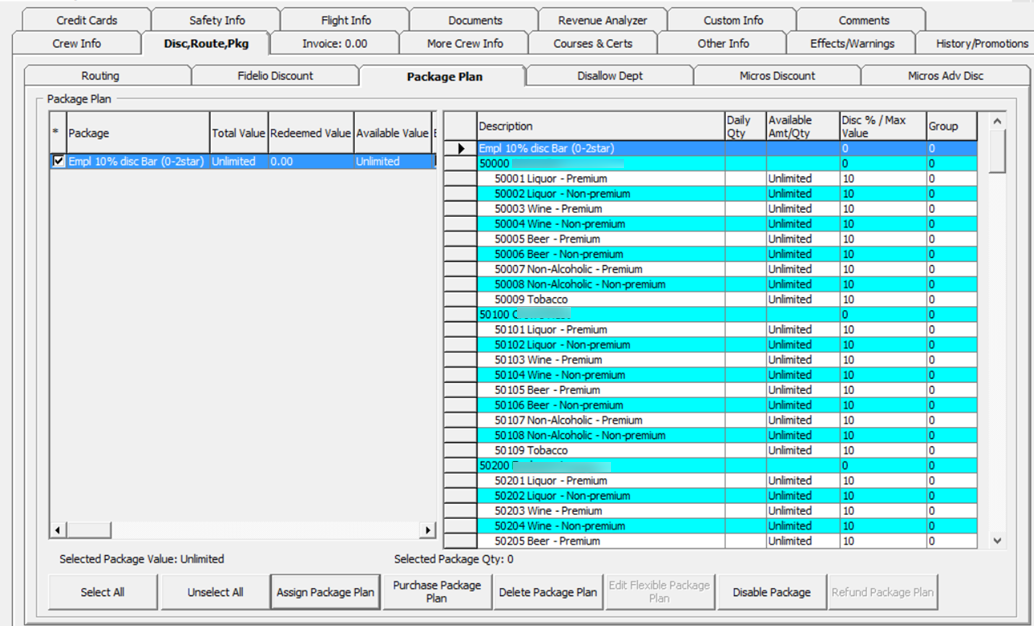
Task: Open the History/Promotions tab
Action: point(980,43)
